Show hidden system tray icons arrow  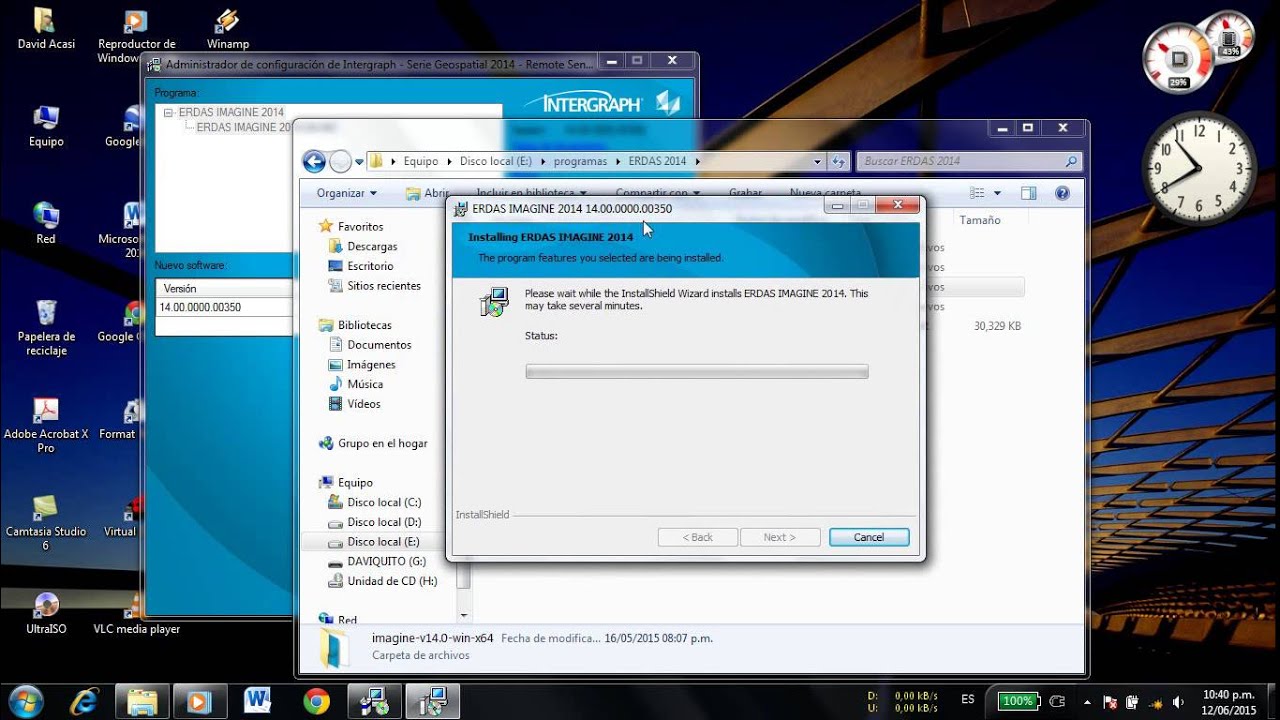[1086, 701]
